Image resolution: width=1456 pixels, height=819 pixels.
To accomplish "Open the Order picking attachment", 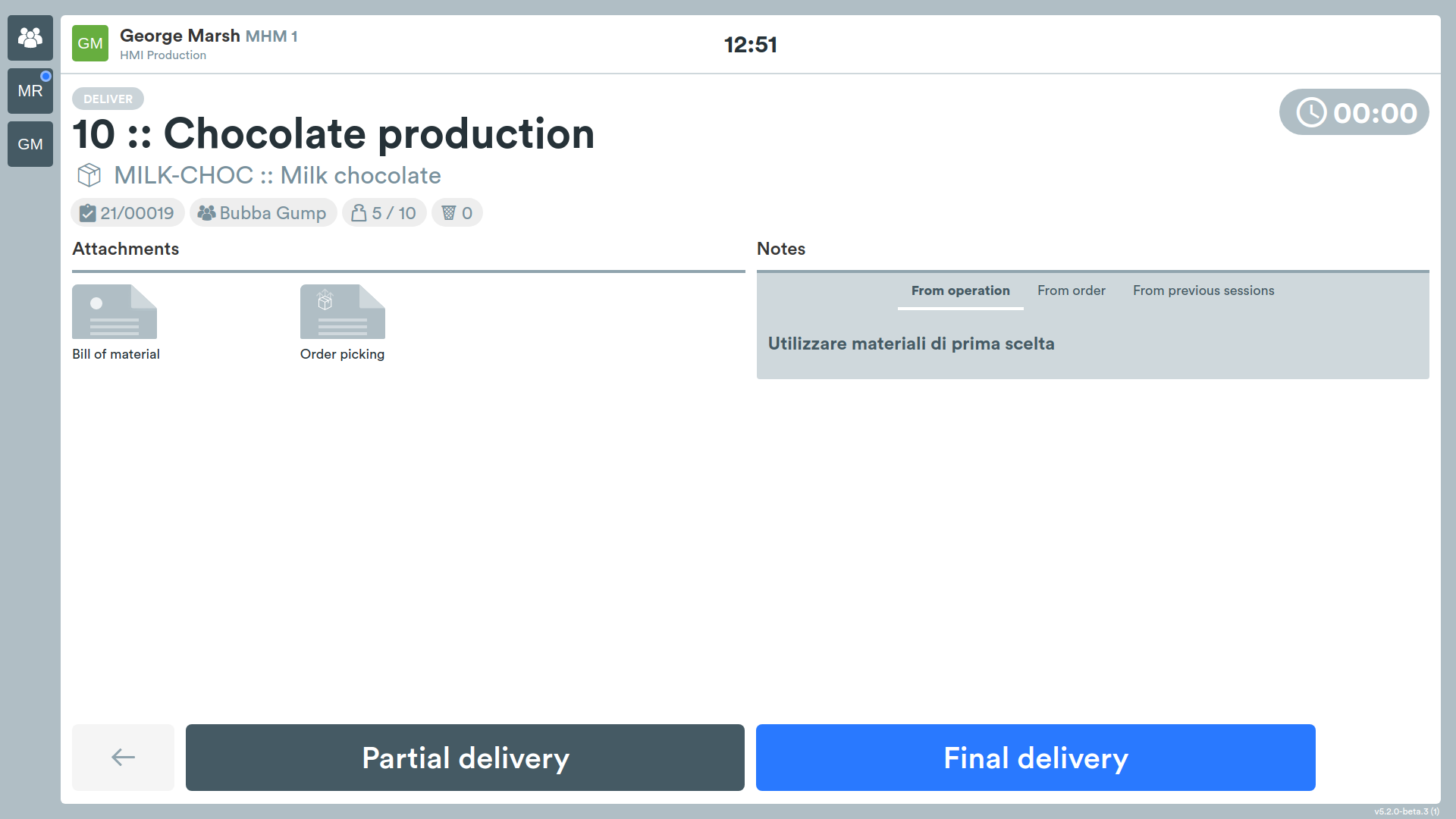I will 342,323.
